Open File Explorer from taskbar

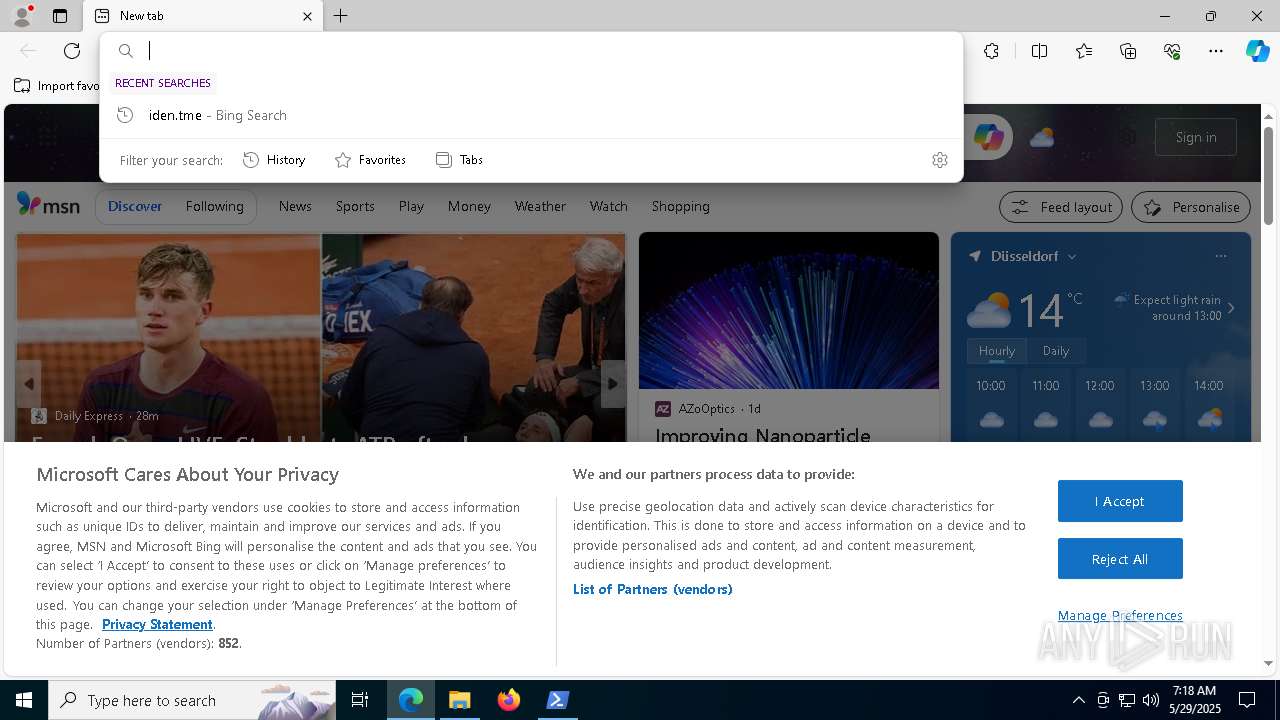pyautogui.click(x=460, y=700)
